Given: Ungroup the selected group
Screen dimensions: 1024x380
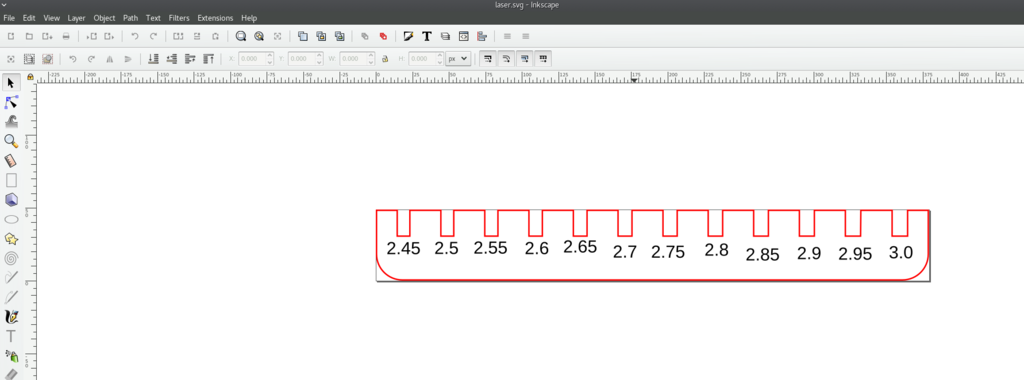Looking at the screenshot, I should tap(383, 37).
